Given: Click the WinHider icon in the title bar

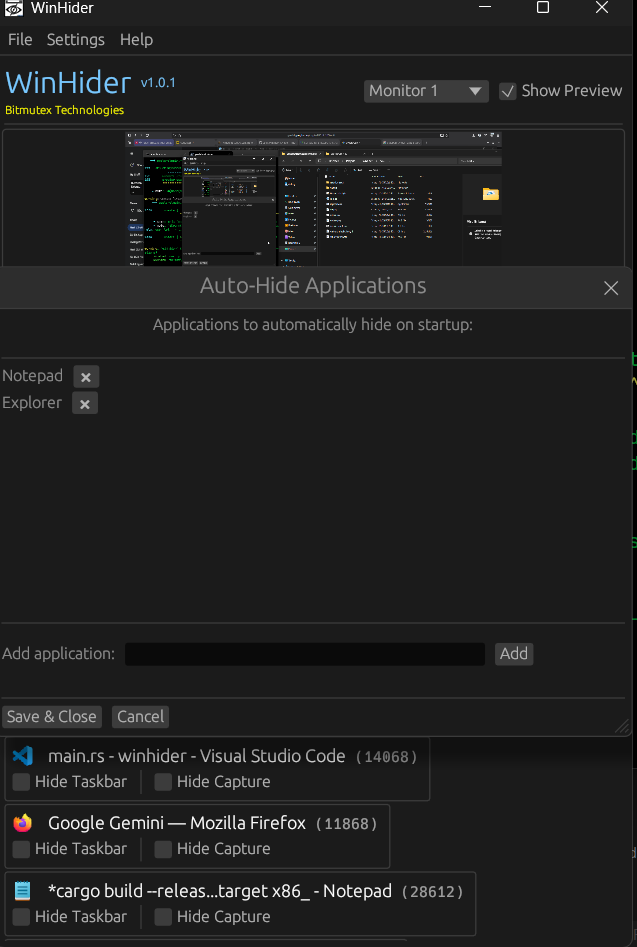Looking at the screenshot, I should pyautogui.click(x=13, y=8).
